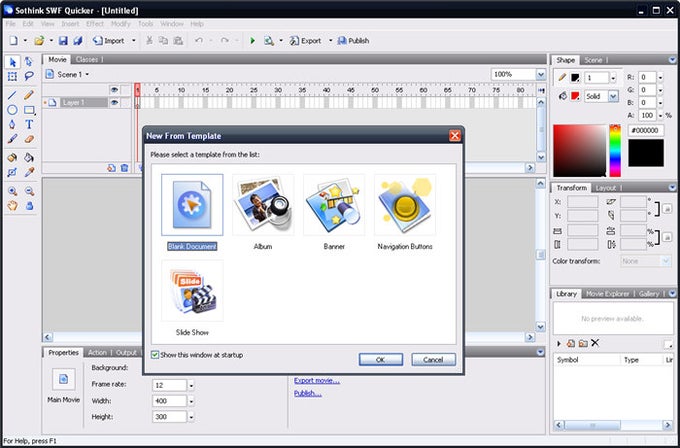Open the Import dropdown arrow
This screenshot has height=448, width=680.
coord(134,41)
